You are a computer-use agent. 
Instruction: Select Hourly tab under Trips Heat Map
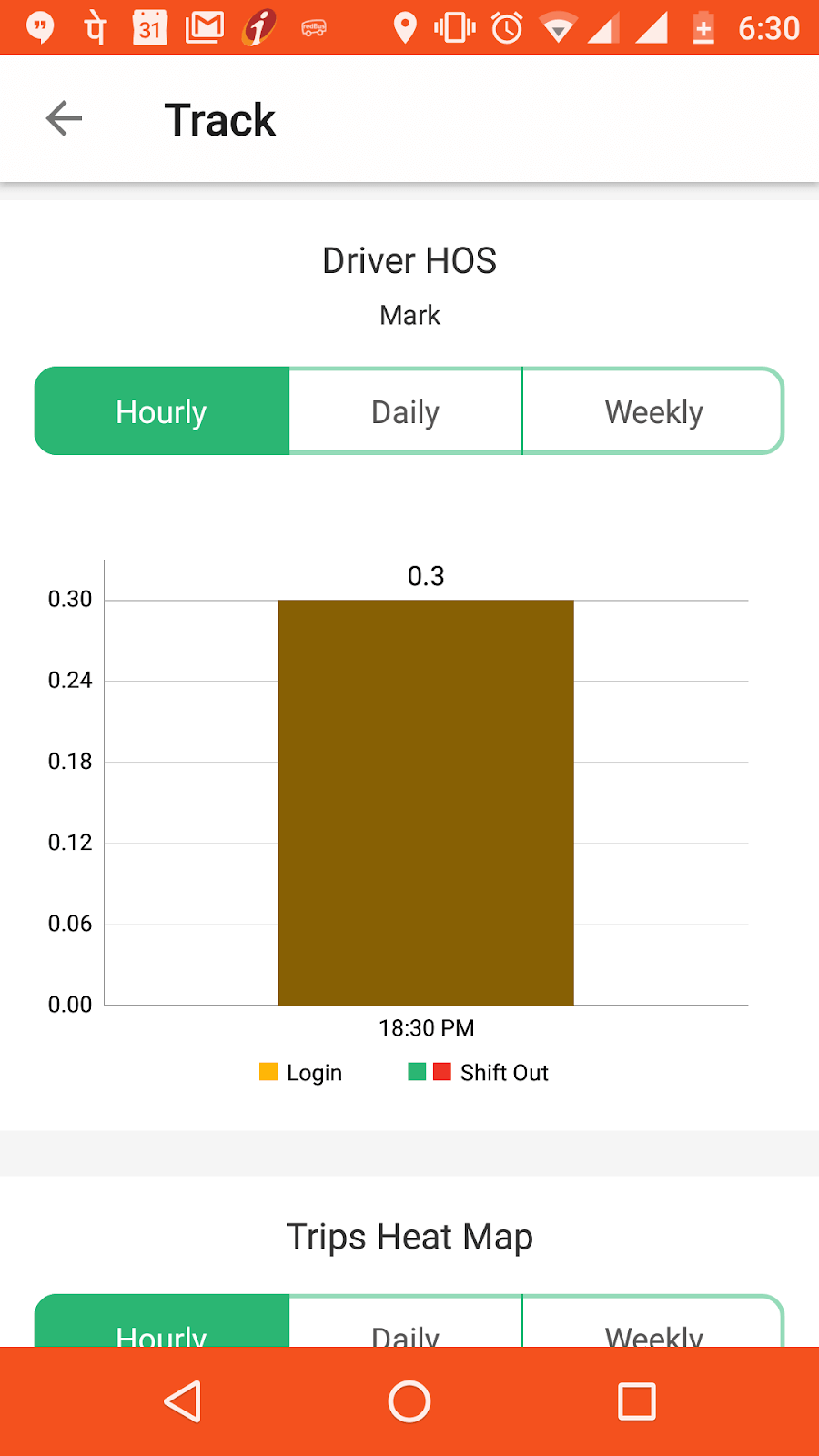[x=162, y=1321]
